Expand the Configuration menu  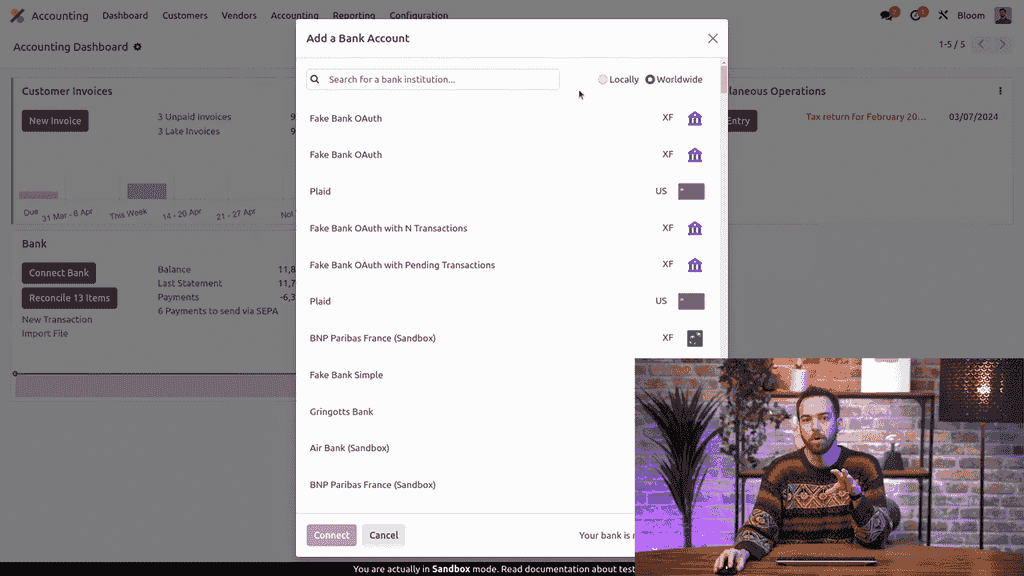pyautogui.click(x=418, y=16)
